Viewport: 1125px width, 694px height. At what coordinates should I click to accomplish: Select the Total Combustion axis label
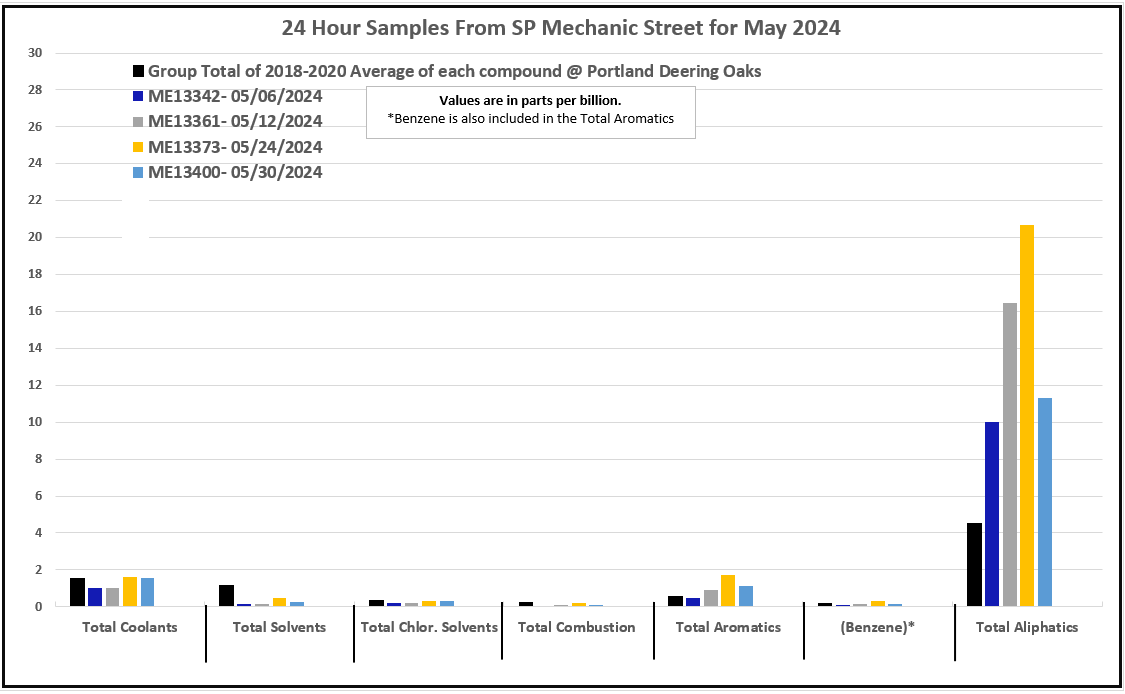[577, 627]
